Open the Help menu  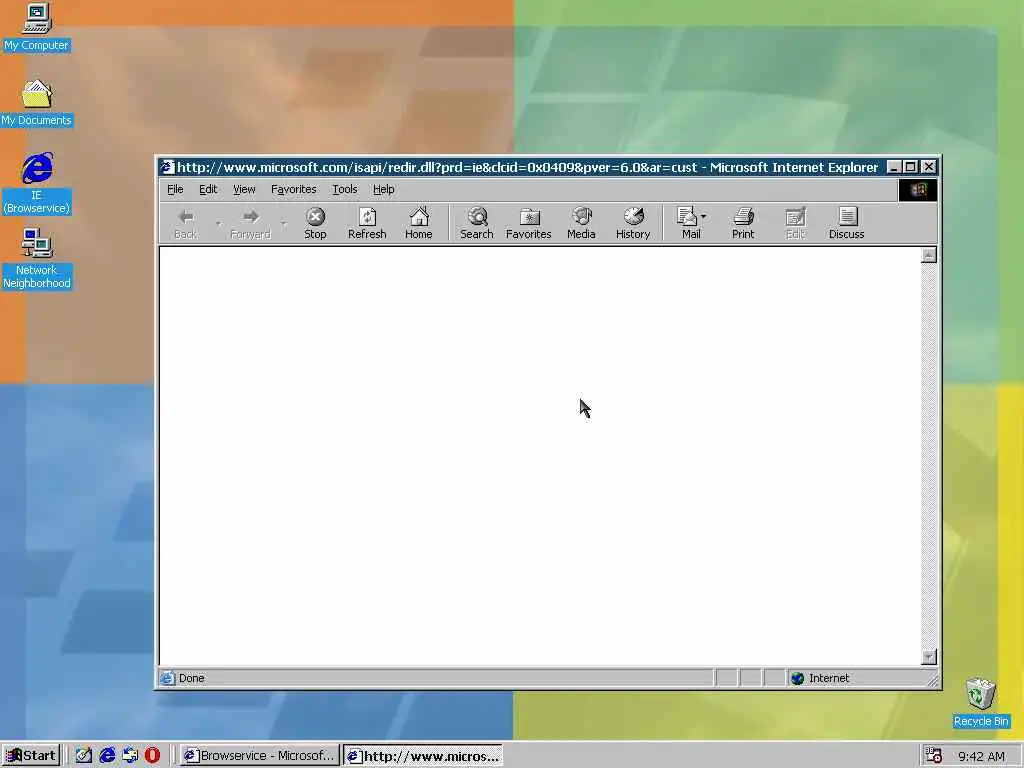(383, 189)
